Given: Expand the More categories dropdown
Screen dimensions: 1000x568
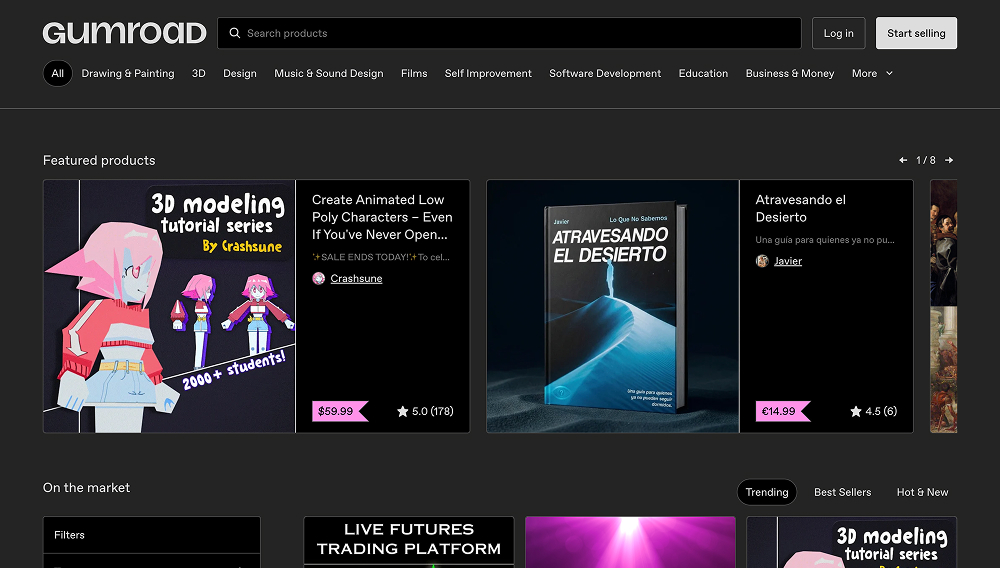Looking at the screenshot, I should pos(872,73).
